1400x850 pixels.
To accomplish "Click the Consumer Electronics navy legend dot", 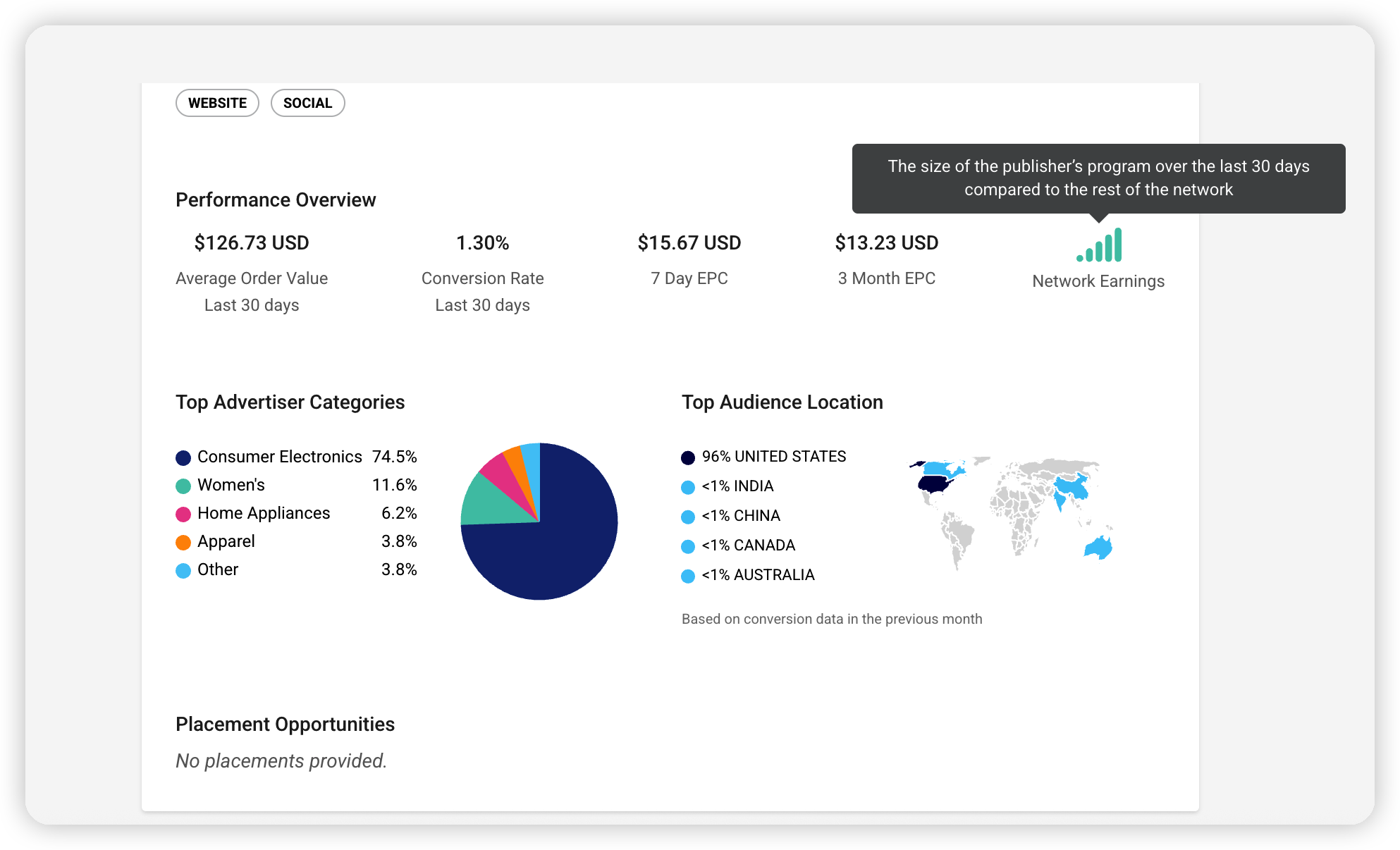I will pos(183,458).
